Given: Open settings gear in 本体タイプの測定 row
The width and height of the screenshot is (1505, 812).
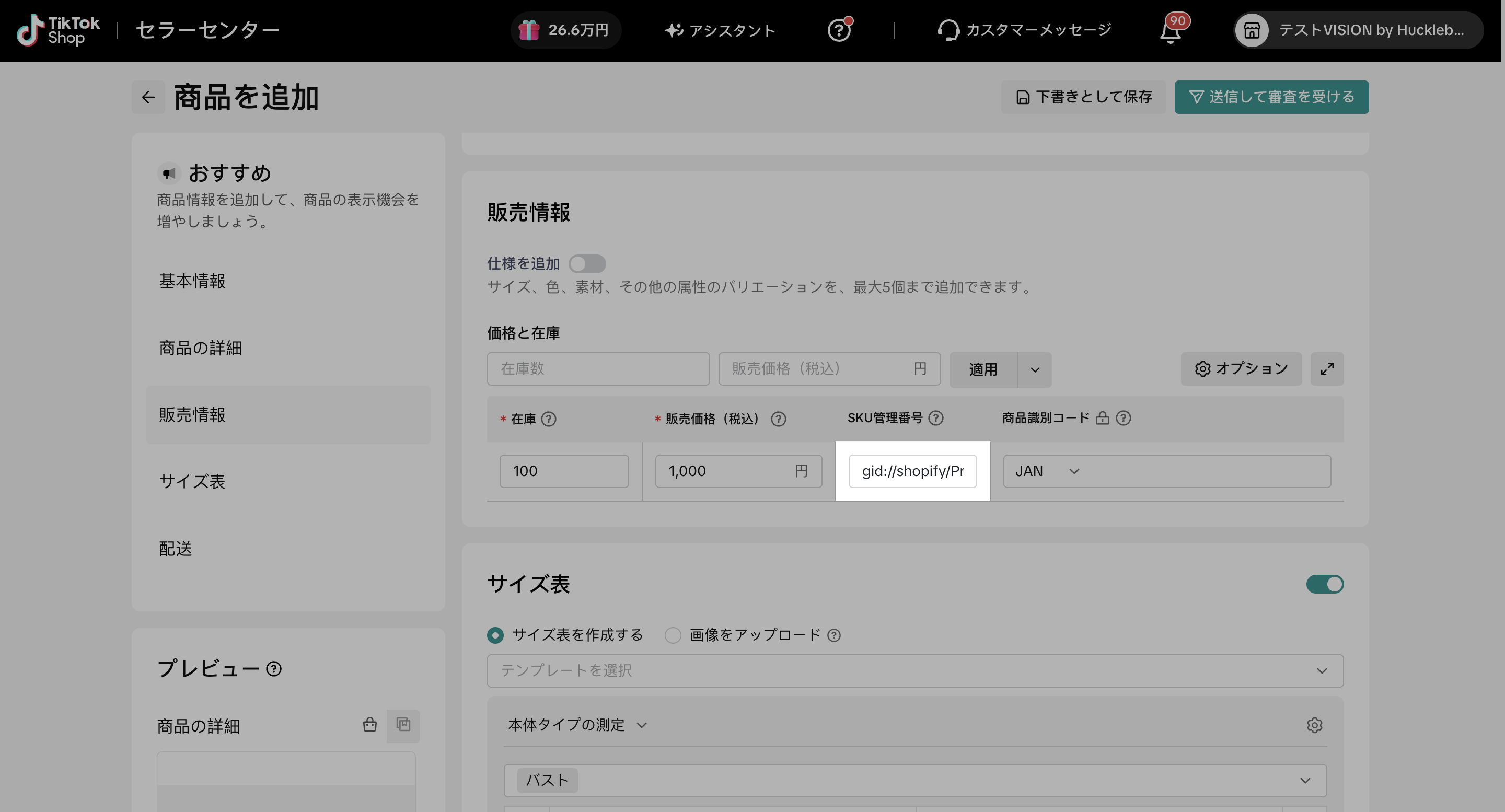Looking at the screenshot, I should [1315, 725].
